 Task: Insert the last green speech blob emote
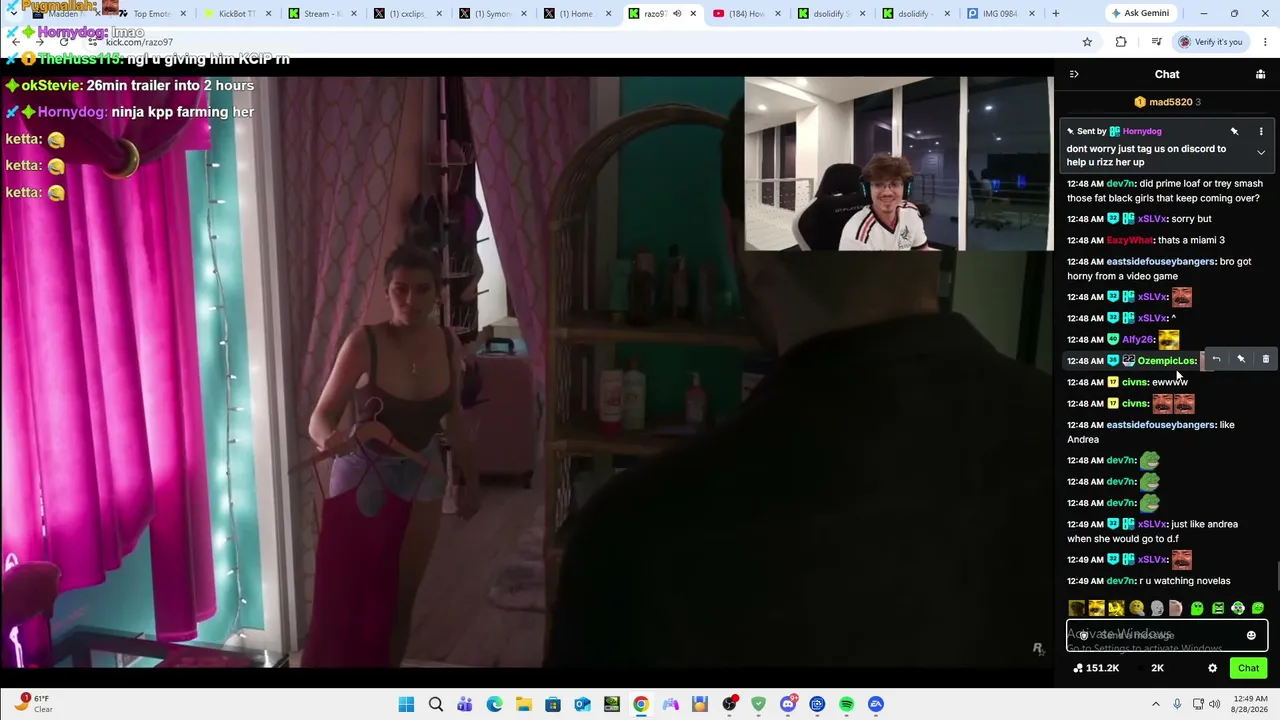tap(1258, 608)
